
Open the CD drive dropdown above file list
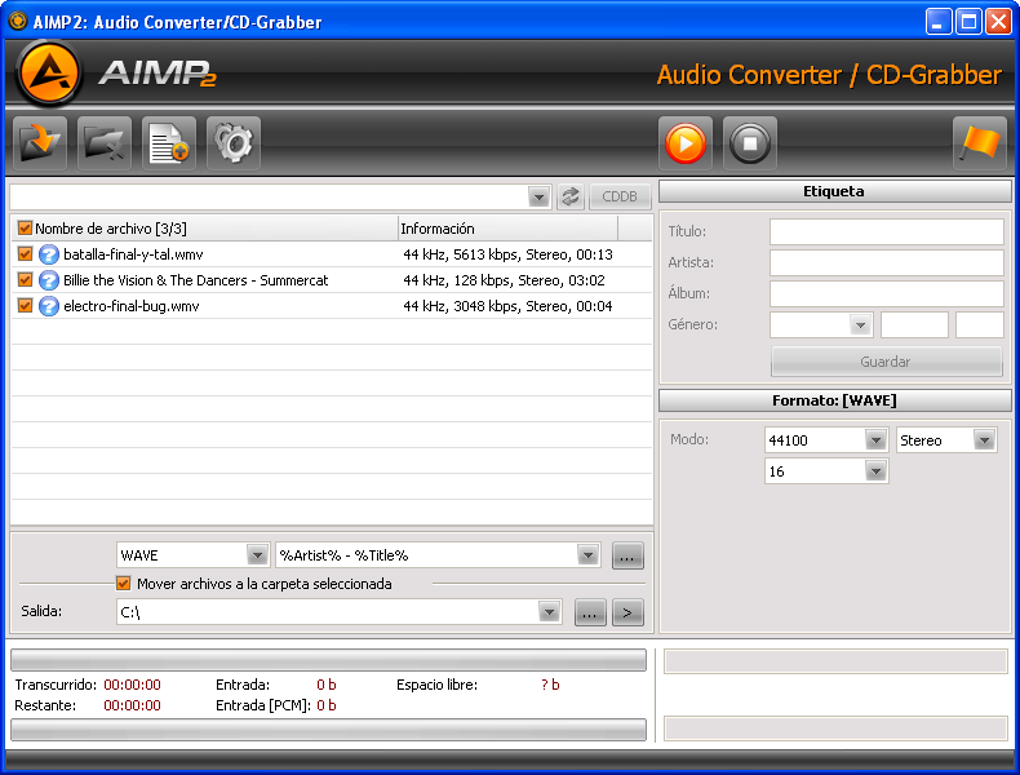(x=539, y=197)
